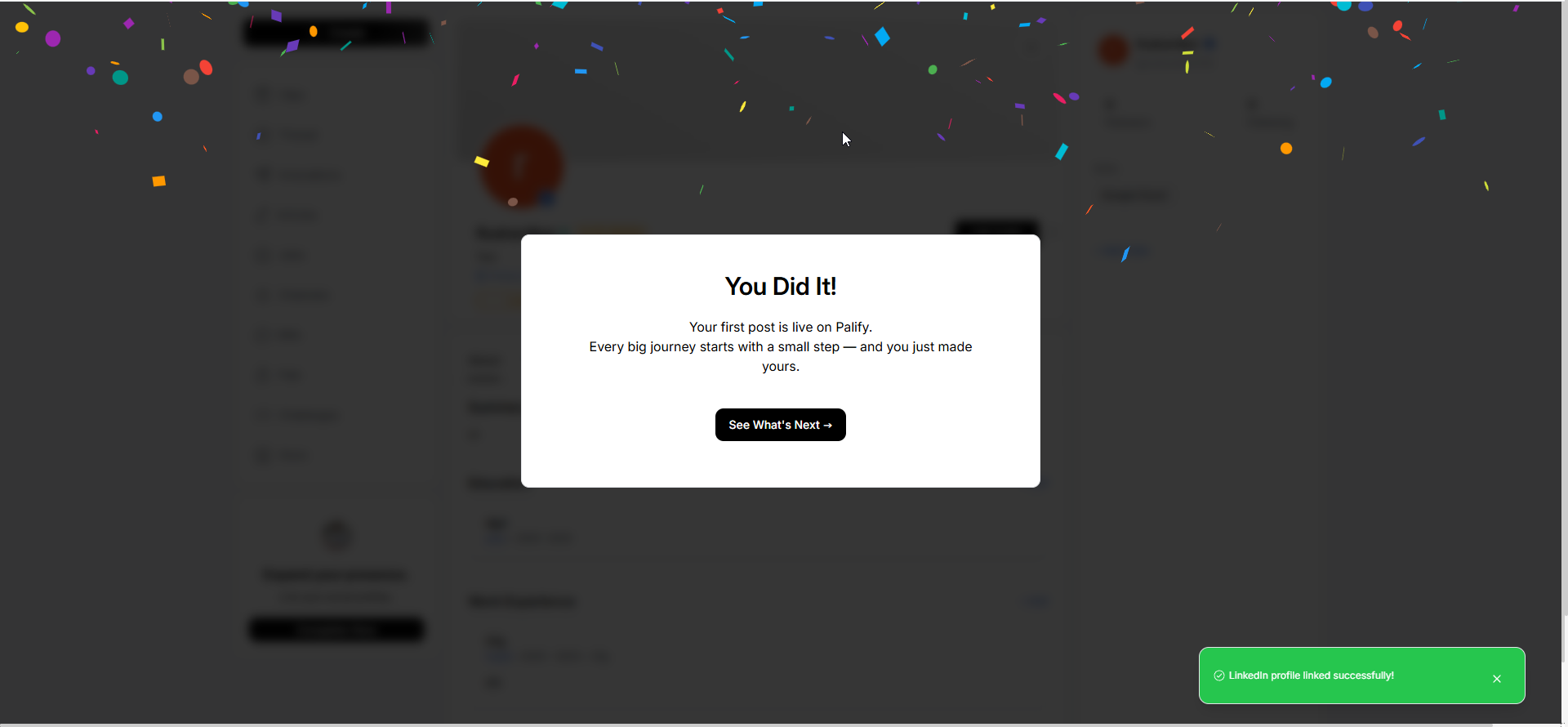Screen dimensions: 1568x727
Task: Click the checkmark icon in green toast
Action: pyautogui.click(x=1219, y=676)
